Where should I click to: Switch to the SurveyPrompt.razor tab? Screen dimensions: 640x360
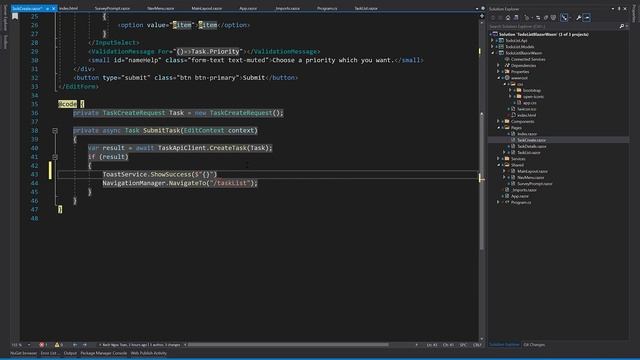[x=112, y=8]
